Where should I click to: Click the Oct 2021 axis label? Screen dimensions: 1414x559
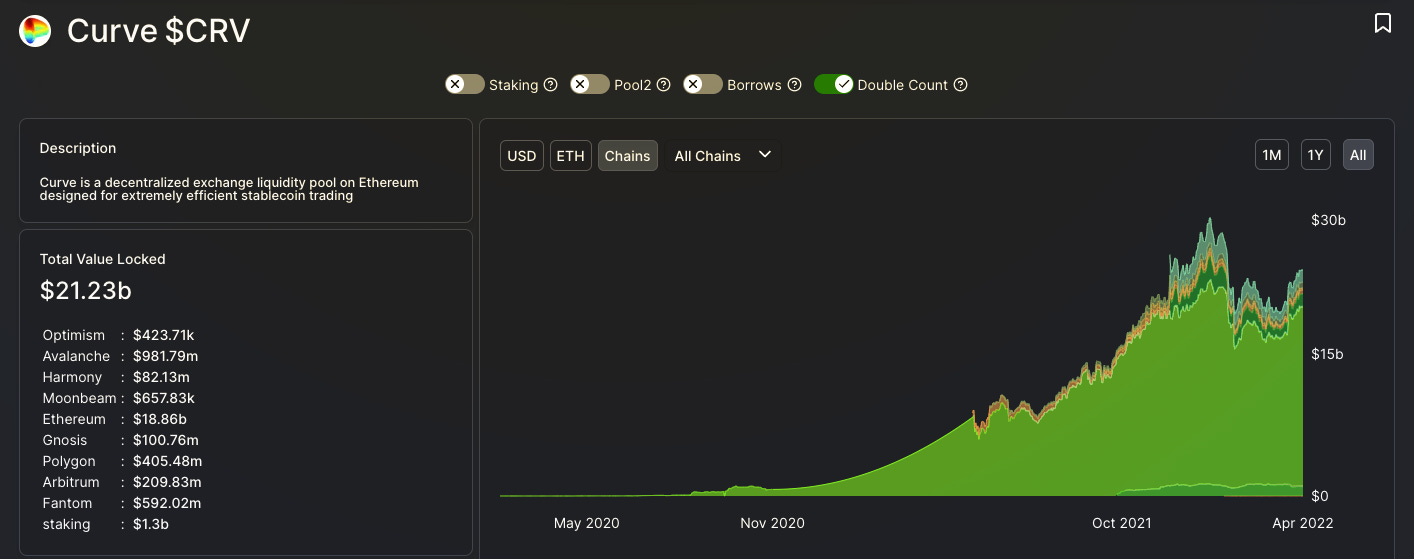tap(1121, 523)
